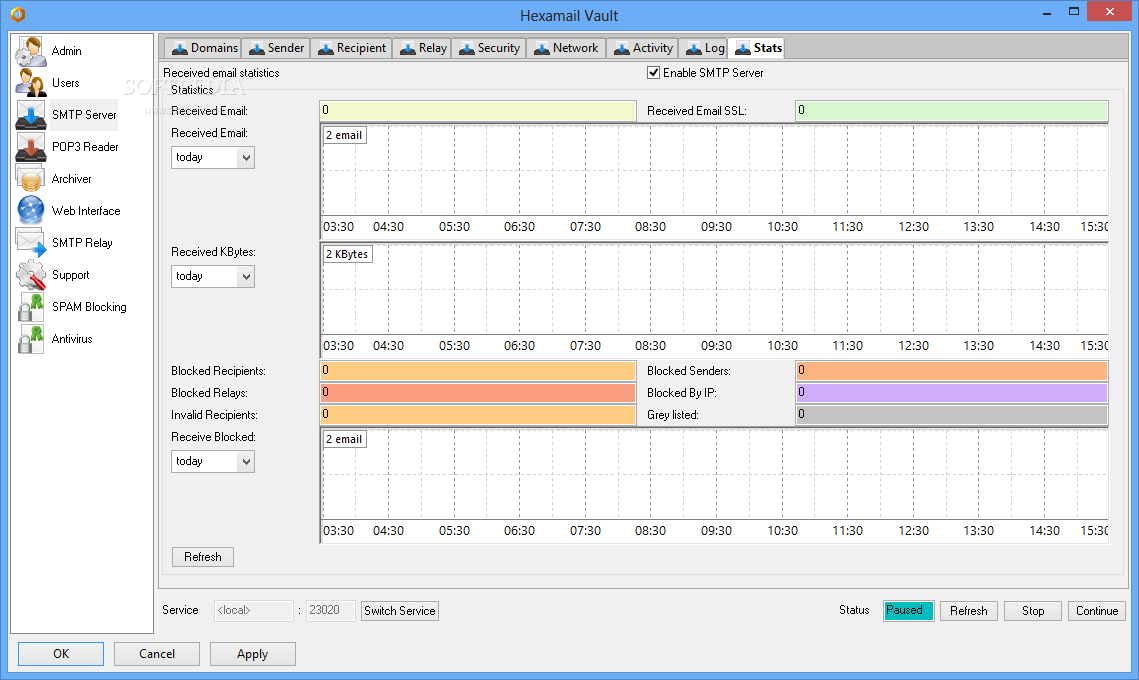The image size is (1139, 680).
Task: Switch to the Log tab
Action: coord(702,48)
